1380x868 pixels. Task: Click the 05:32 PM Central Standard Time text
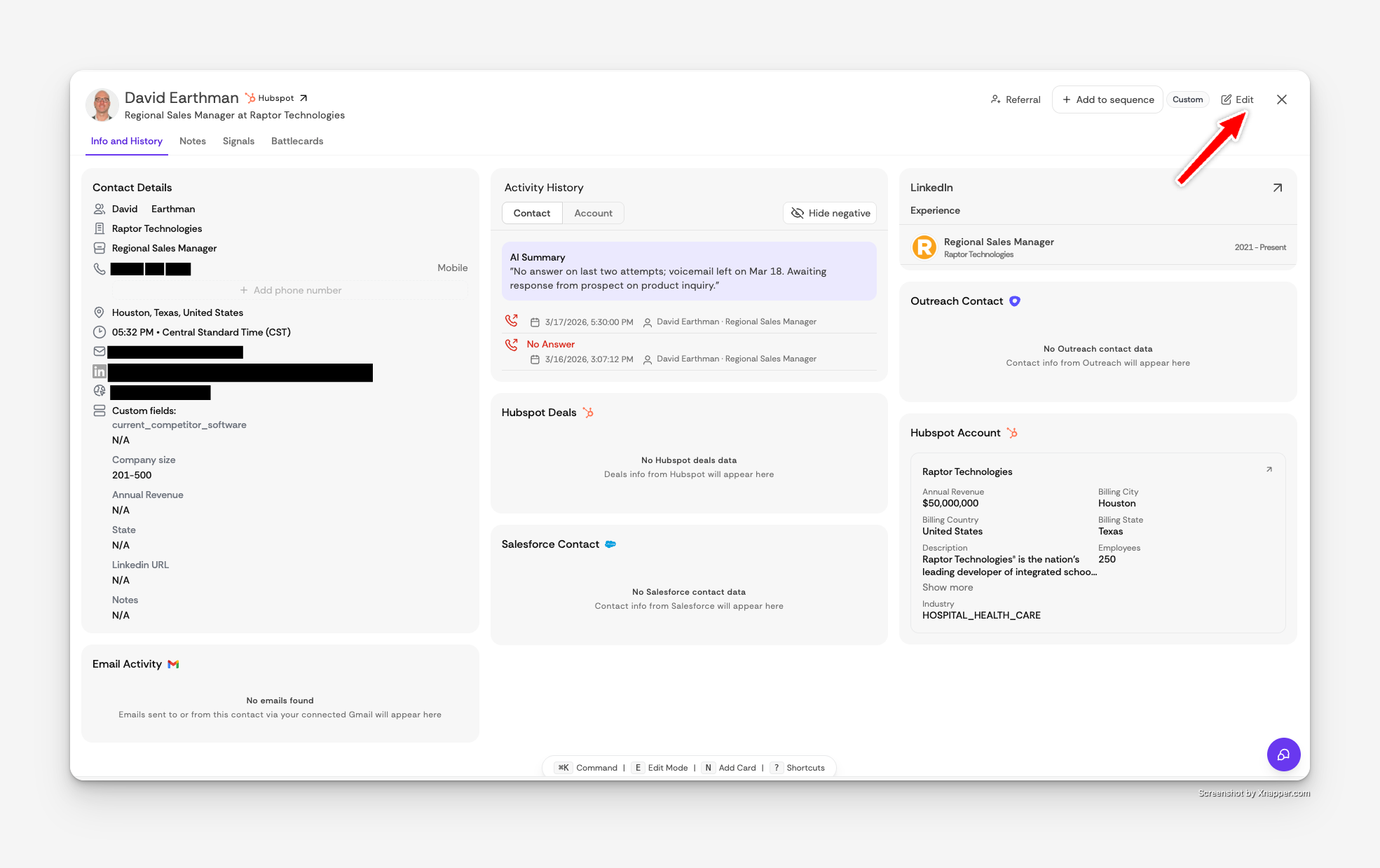(x=201, y=332)
